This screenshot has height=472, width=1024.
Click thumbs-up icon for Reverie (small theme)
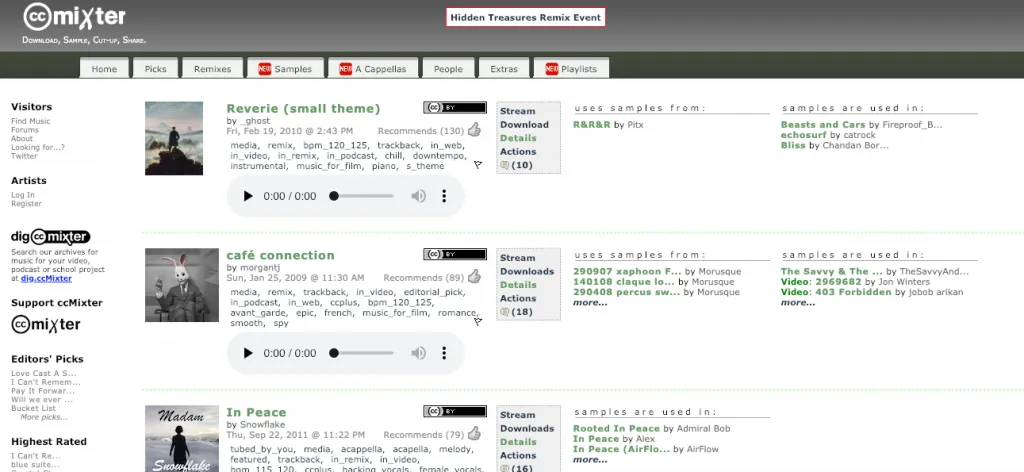pyautogui.click(x=475, y=130)
